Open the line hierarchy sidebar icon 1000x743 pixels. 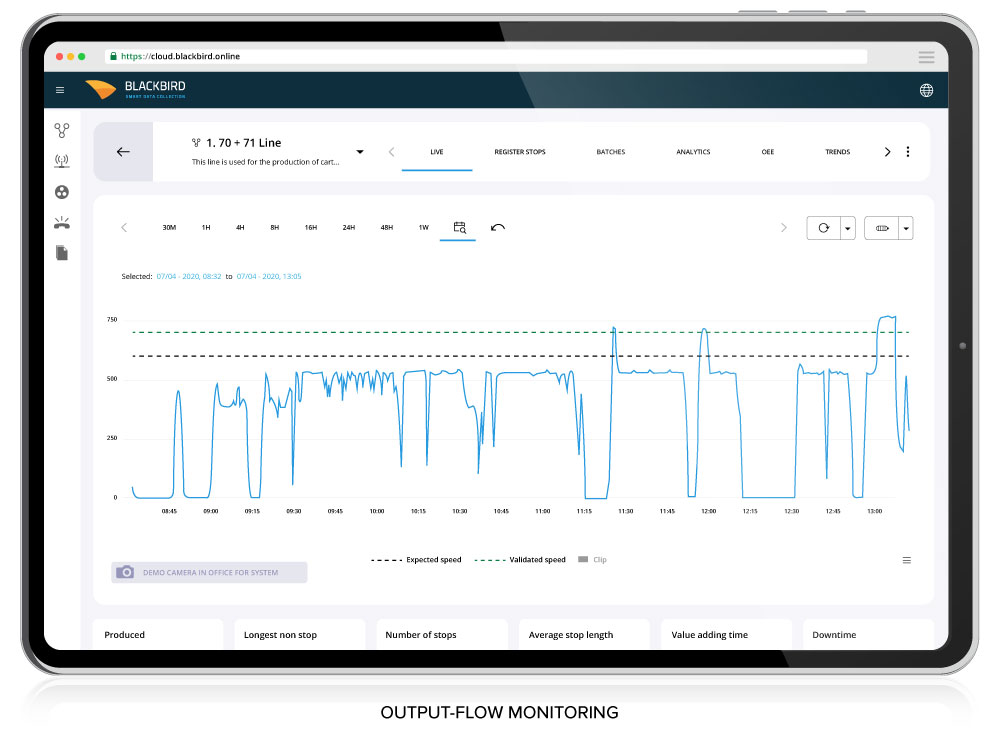62,131
